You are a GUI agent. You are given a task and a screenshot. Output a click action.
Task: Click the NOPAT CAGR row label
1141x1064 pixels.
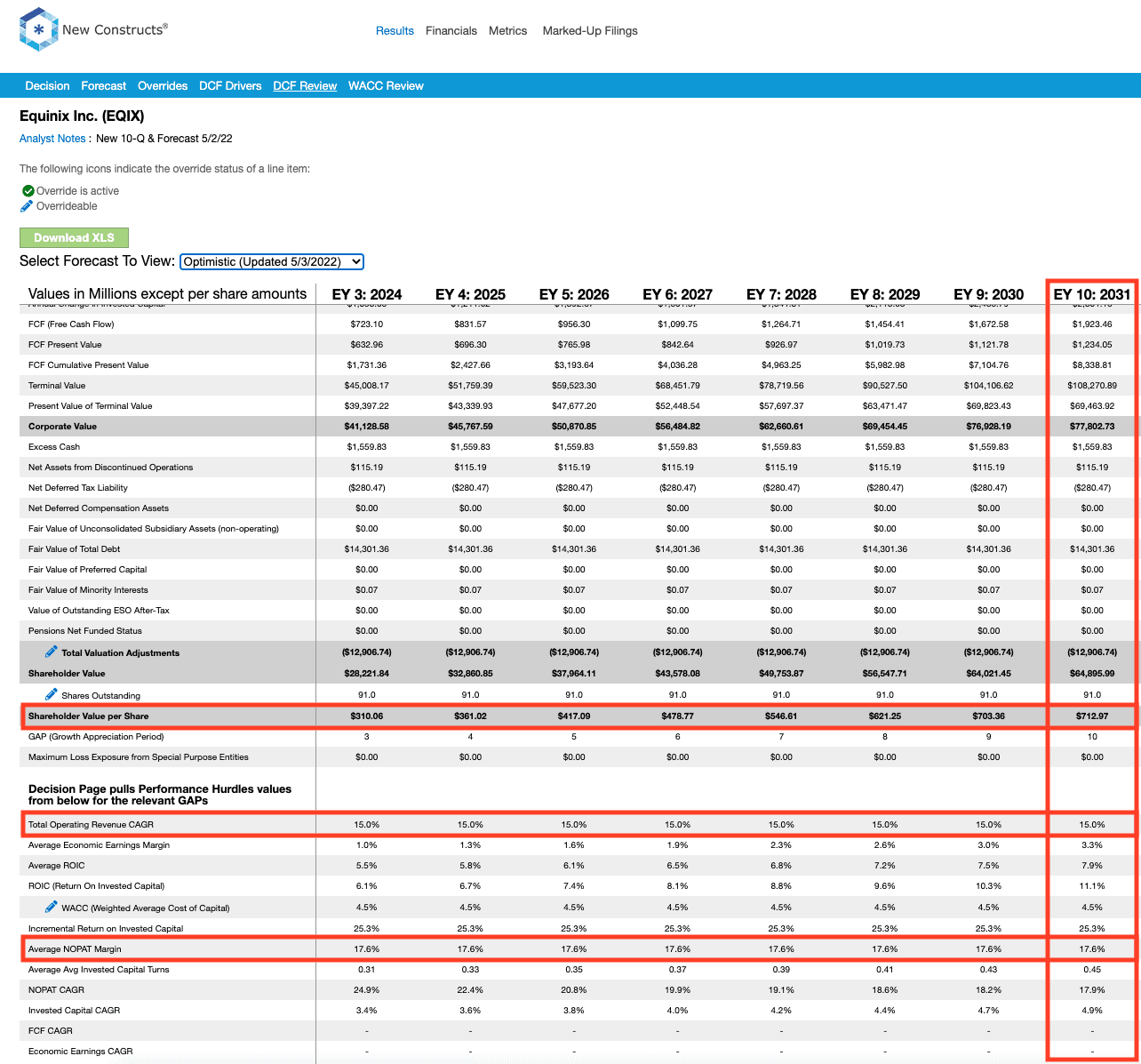(x=56, y=990)
